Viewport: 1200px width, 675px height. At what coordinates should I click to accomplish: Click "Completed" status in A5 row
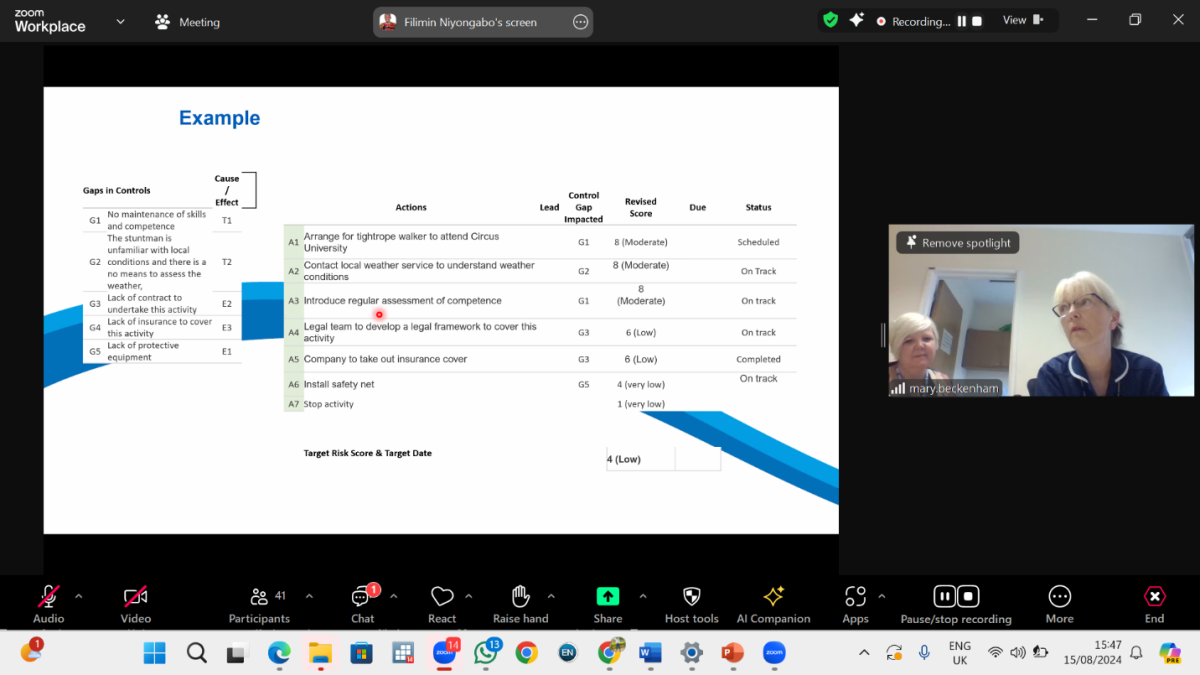(x=758, y=359)
